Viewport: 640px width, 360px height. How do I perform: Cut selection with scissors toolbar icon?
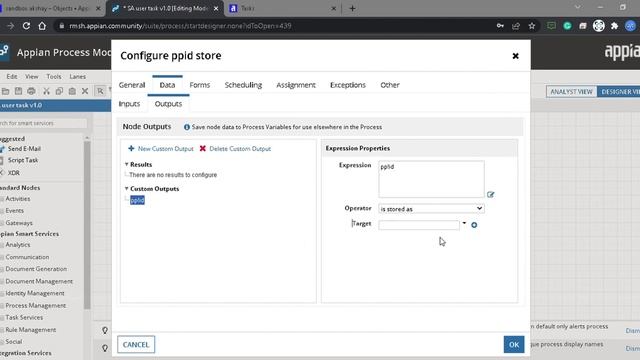[x=46, y=91]
